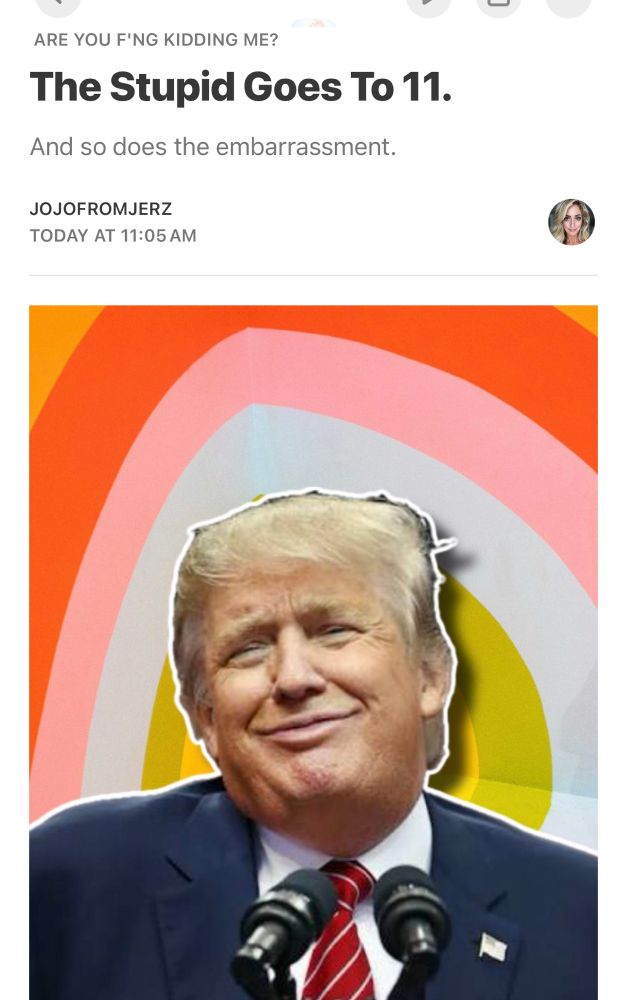Tap the small publication logo at top center
The height and width of the screenshot is (1000, 627).
pyautogui.click(x=313, y=23)
